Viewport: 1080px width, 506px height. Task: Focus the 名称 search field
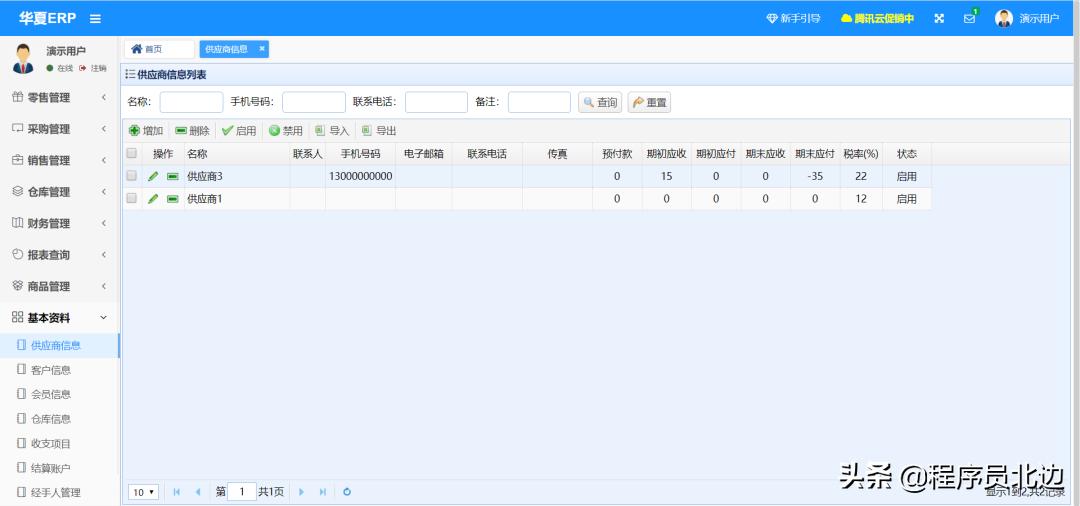pyautogui.click(x=191, y=103)
